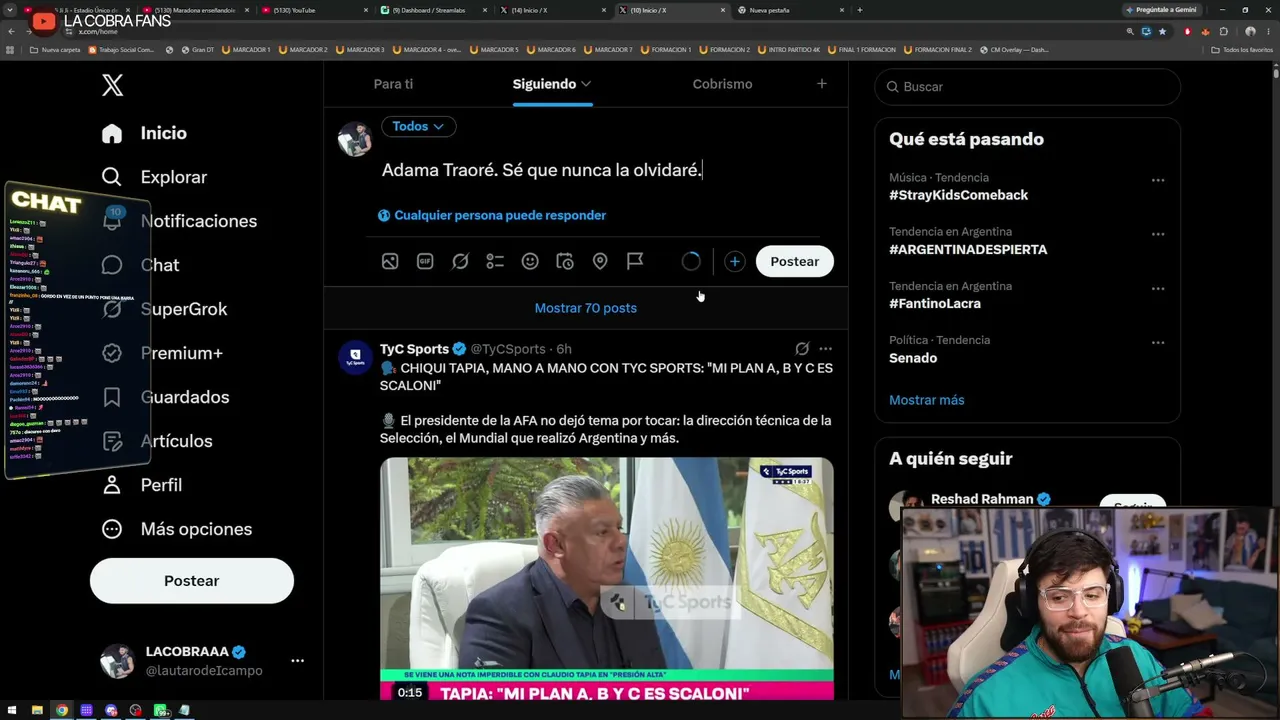Screen dimensions: 1280x720
Task: Play the TyC Sports Tapia video
Action: pyautogui.click(x=606, y=578)
